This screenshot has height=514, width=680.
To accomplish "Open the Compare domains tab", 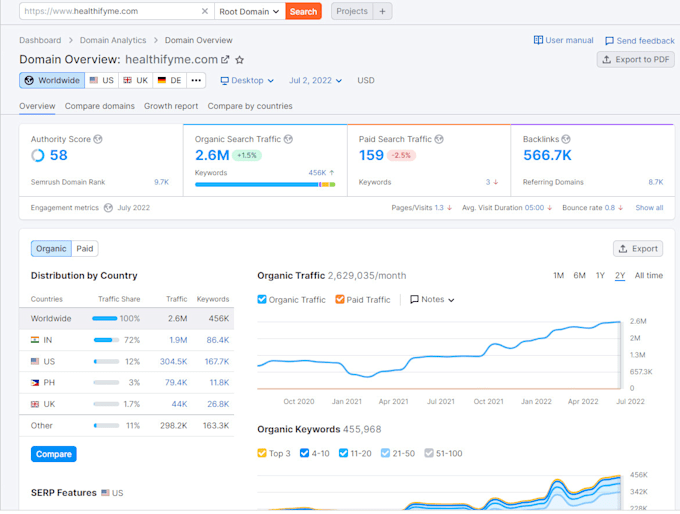I will tap(100, 106).
